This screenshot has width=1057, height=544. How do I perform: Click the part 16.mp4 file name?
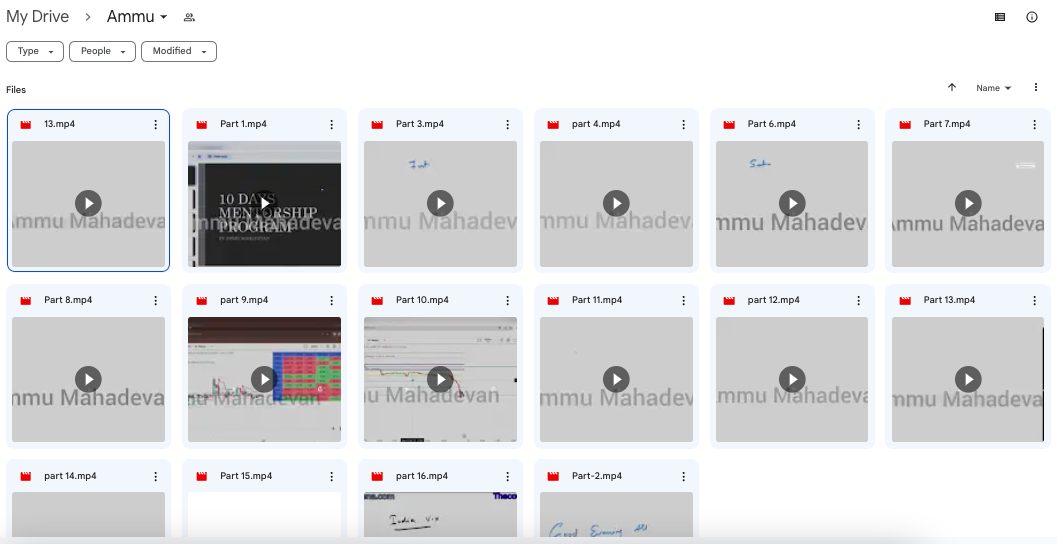[x=422, y=476]
